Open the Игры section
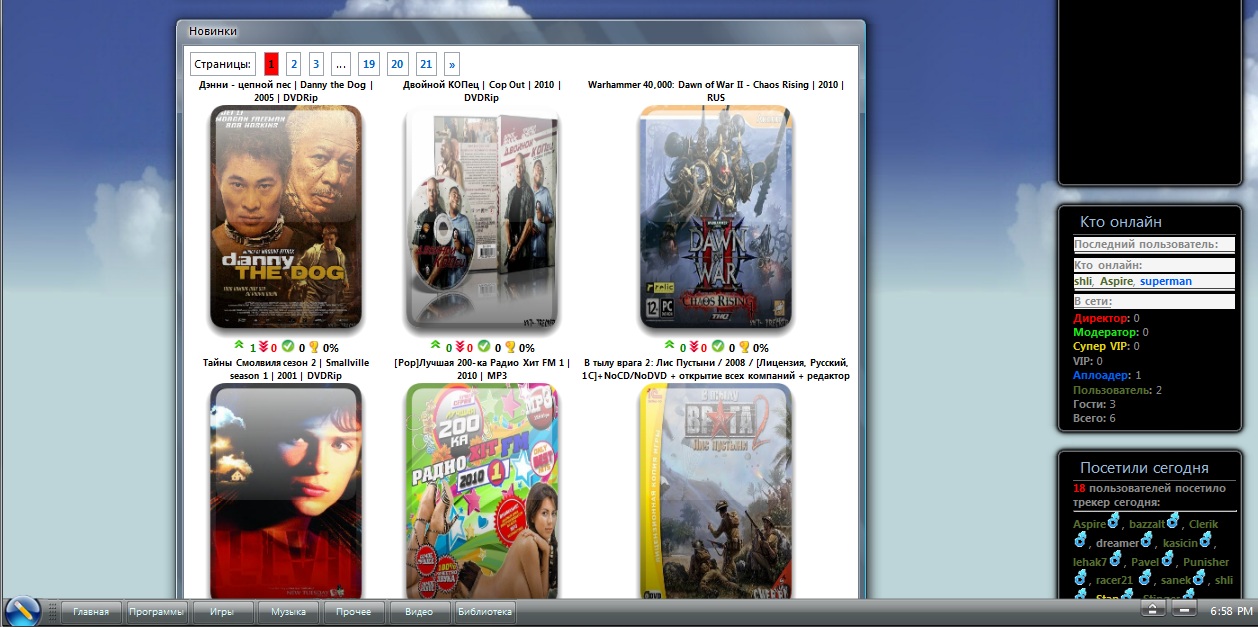The width and height of the screenshot is (1258, 627). point(222,611)
